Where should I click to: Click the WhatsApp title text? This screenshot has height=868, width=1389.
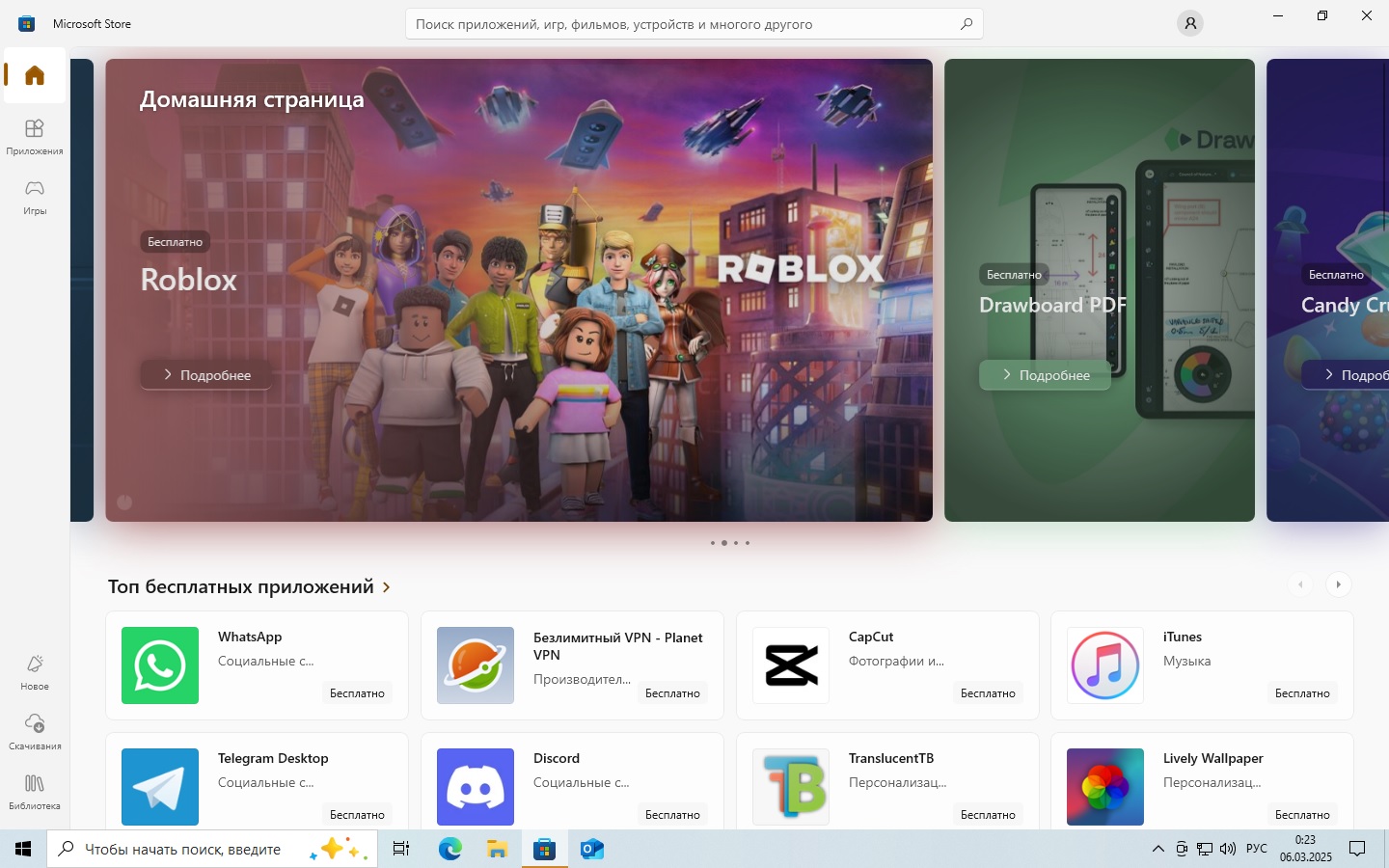[250, 637]
